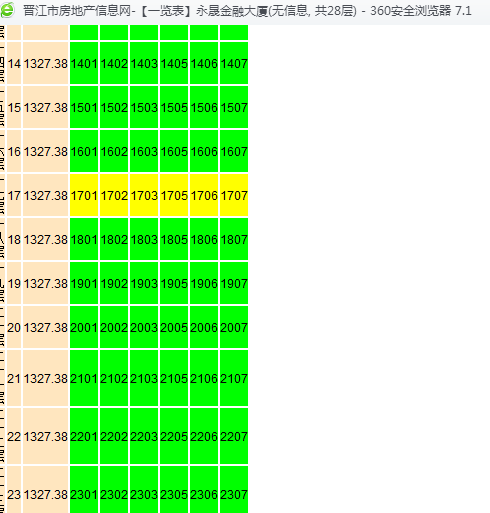Screen dimensions: 490x513
Task: Click floor number 17 row header
Action: tap(14, 195)
